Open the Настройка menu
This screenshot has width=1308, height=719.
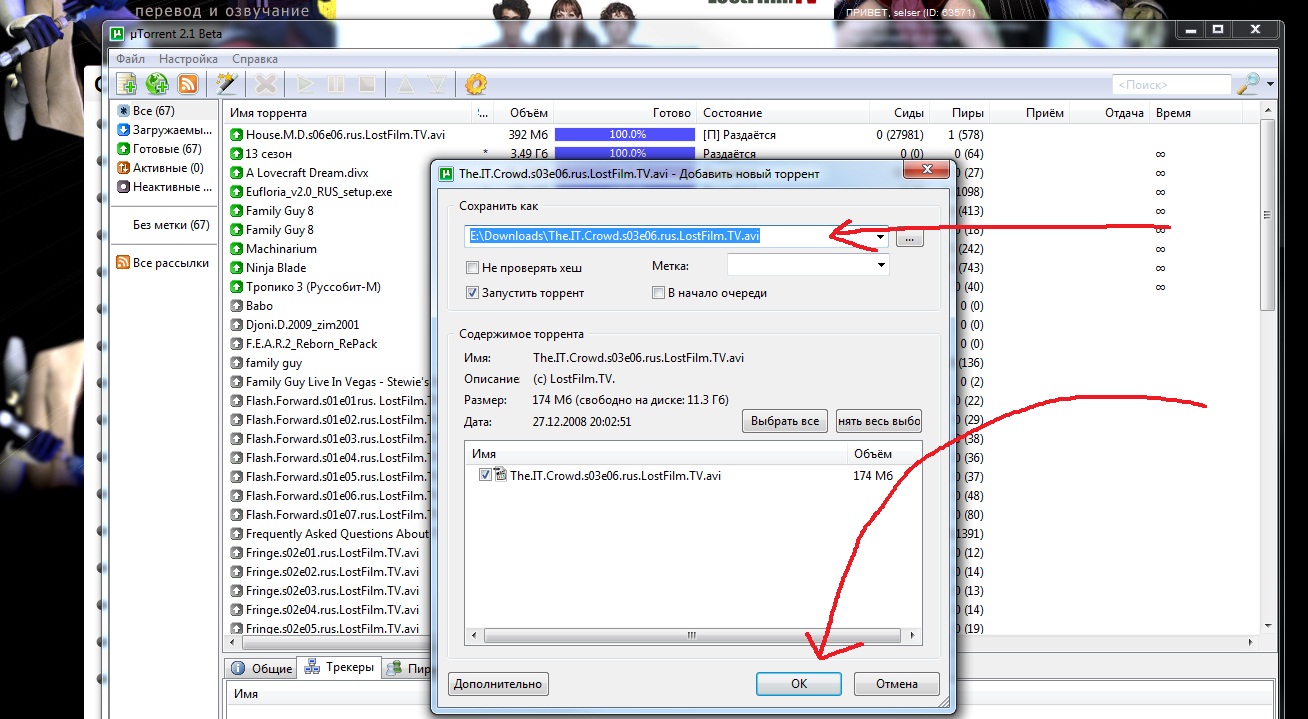point(188,59)
